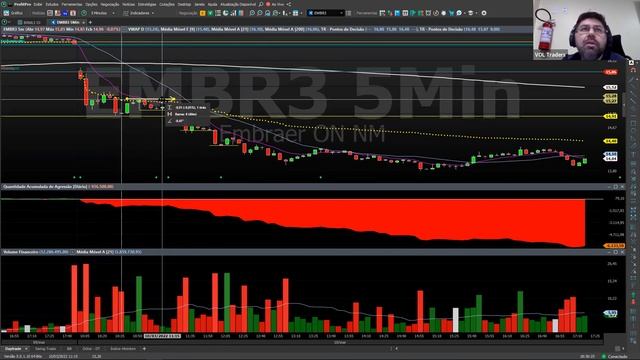Open the Cotações menu
Screen dimensions: 640x360
click(x=167, y=4)
